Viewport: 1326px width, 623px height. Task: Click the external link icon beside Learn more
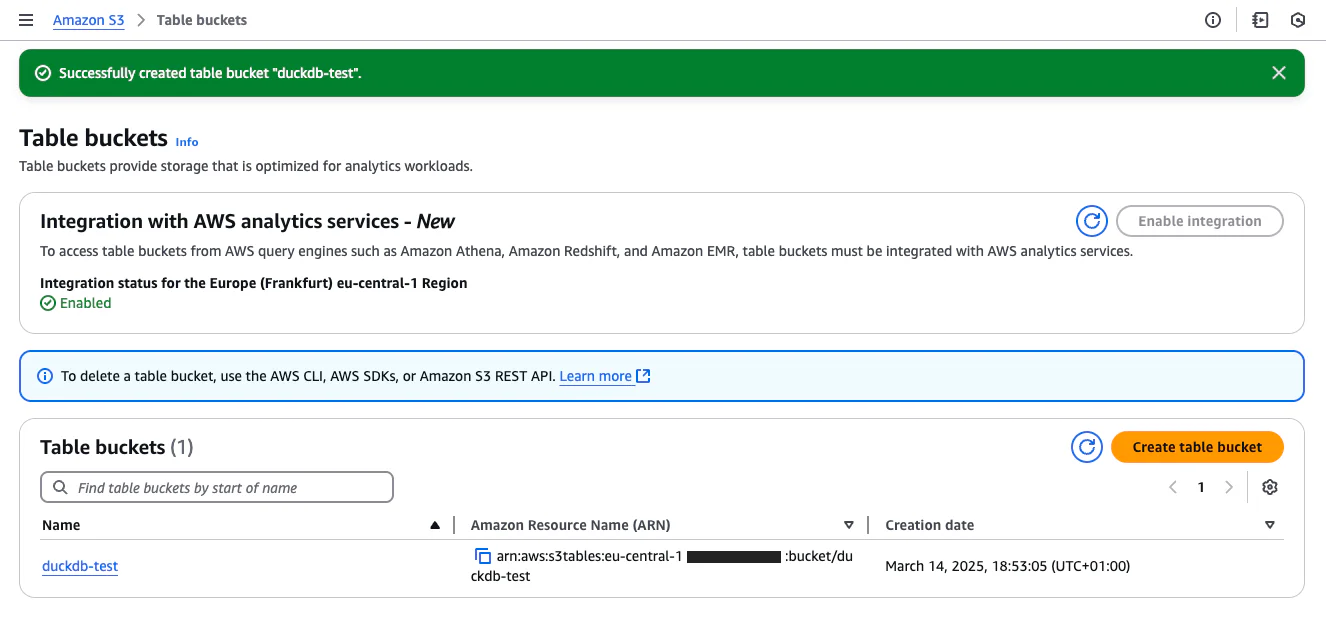pyautogui.click(x=644, y=376)
